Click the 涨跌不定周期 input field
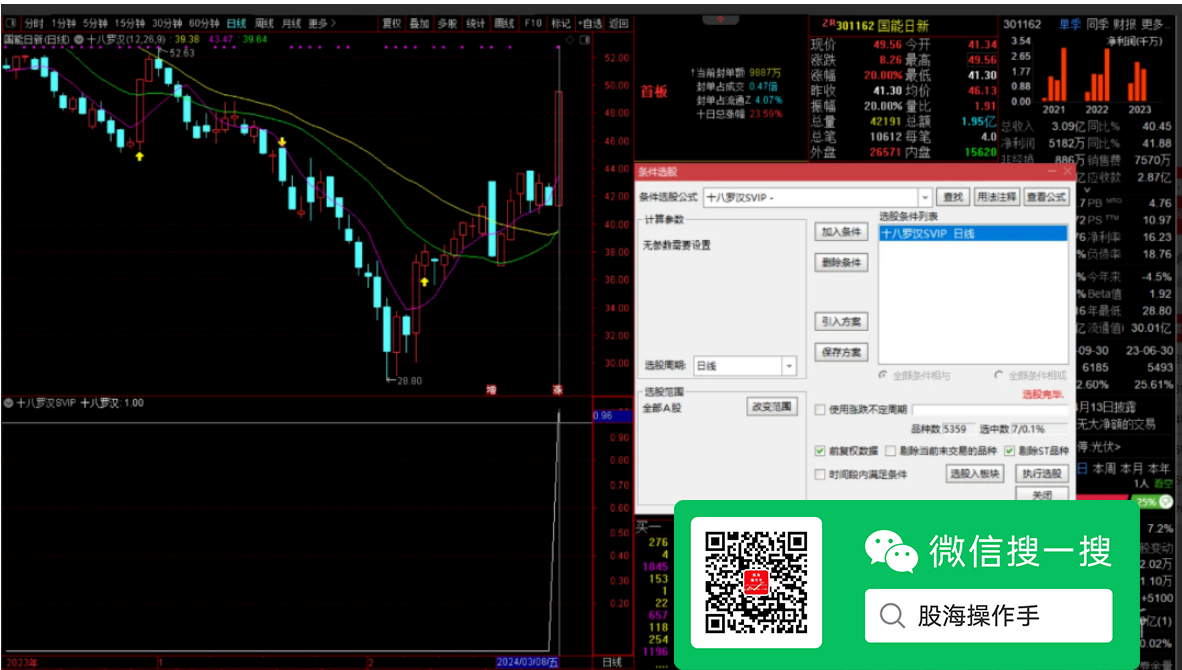The width and height of the screenshot is (1182, 670). click(x=990, y=410)
